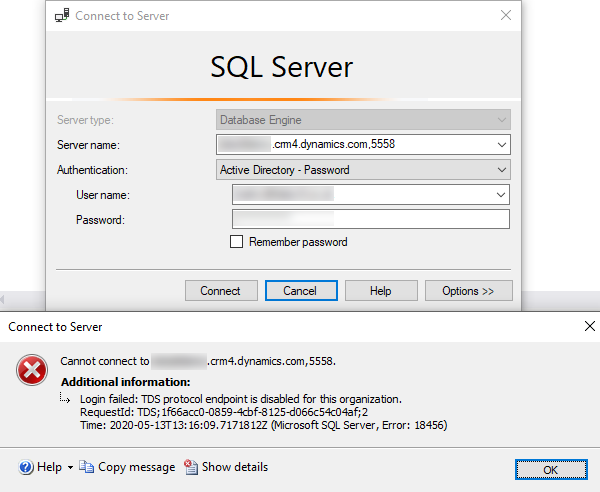
Task: Expand the Server name dropdown arrow
Action: pyautogui.click(x=501, y=145)
